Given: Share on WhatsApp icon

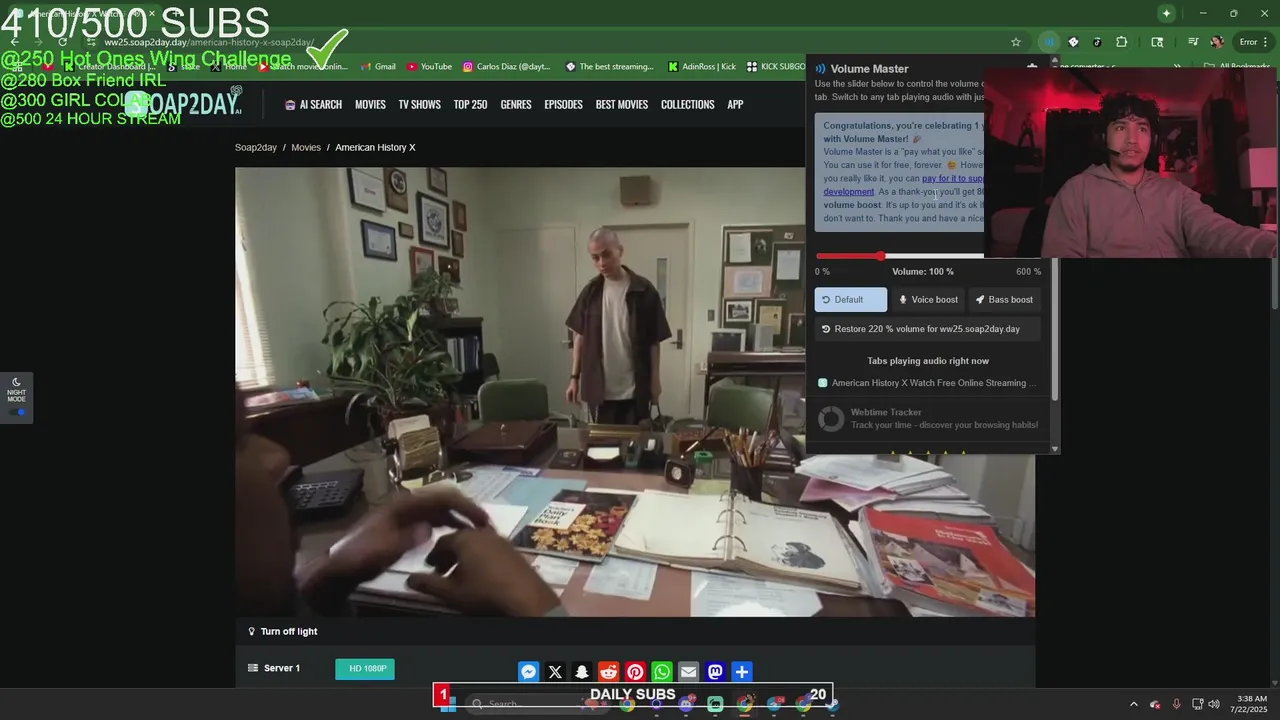Looking at the screenshot, I should point(662,672).
